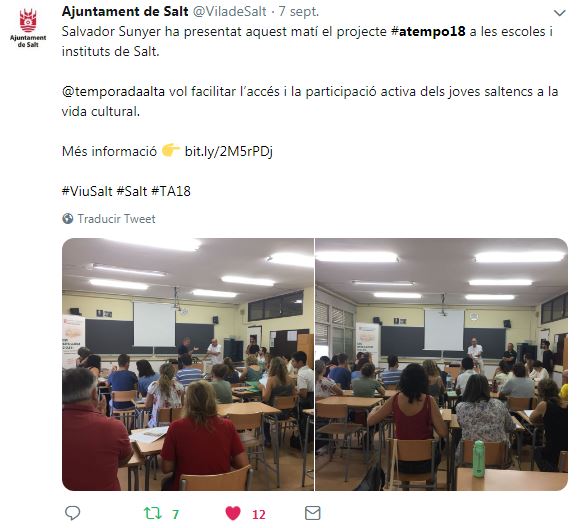Open the tweet options chevron menu
Screen dimensions: 577x528
click(x=559, y=13)
